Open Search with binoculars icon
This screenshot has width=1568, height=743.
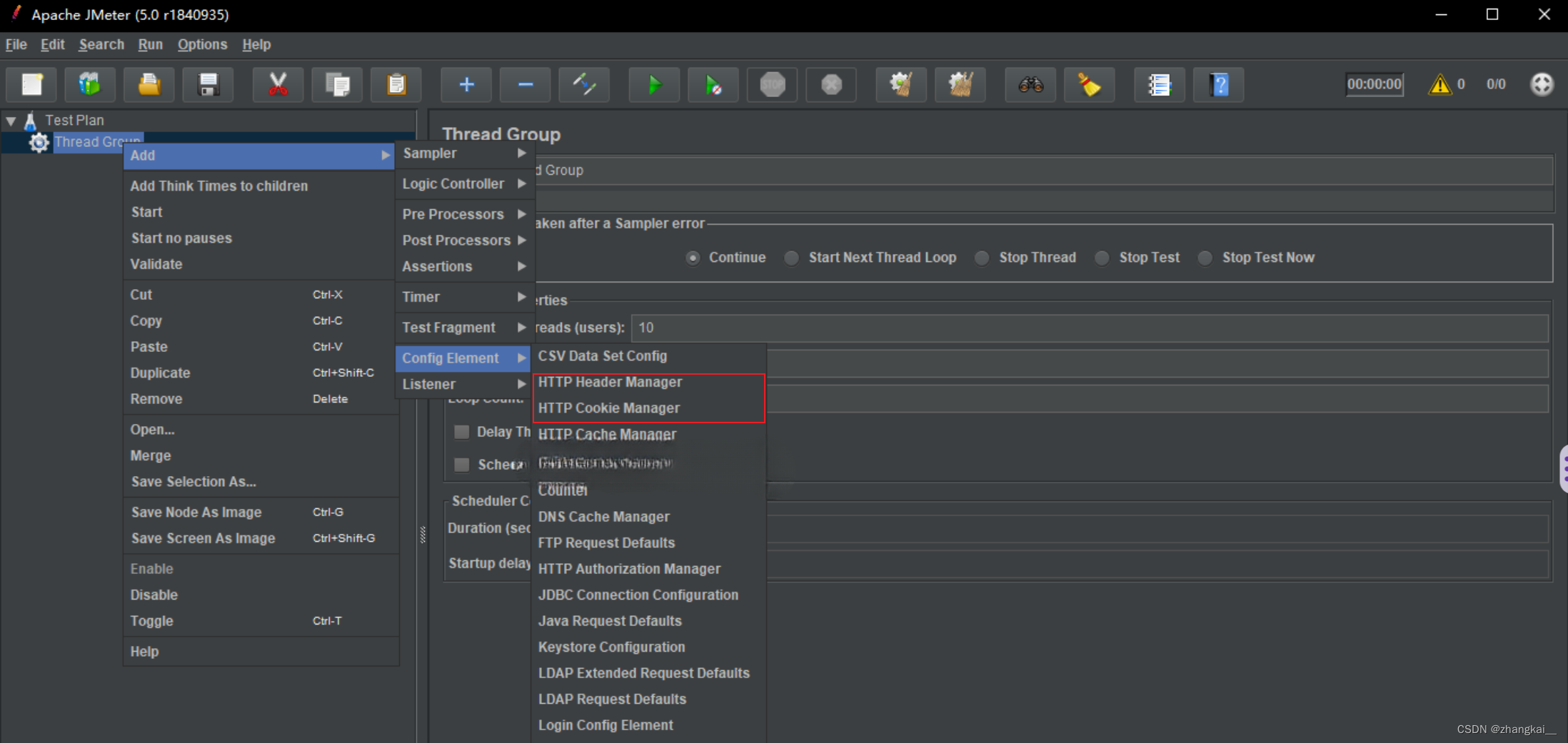(x=1030, y=85)
